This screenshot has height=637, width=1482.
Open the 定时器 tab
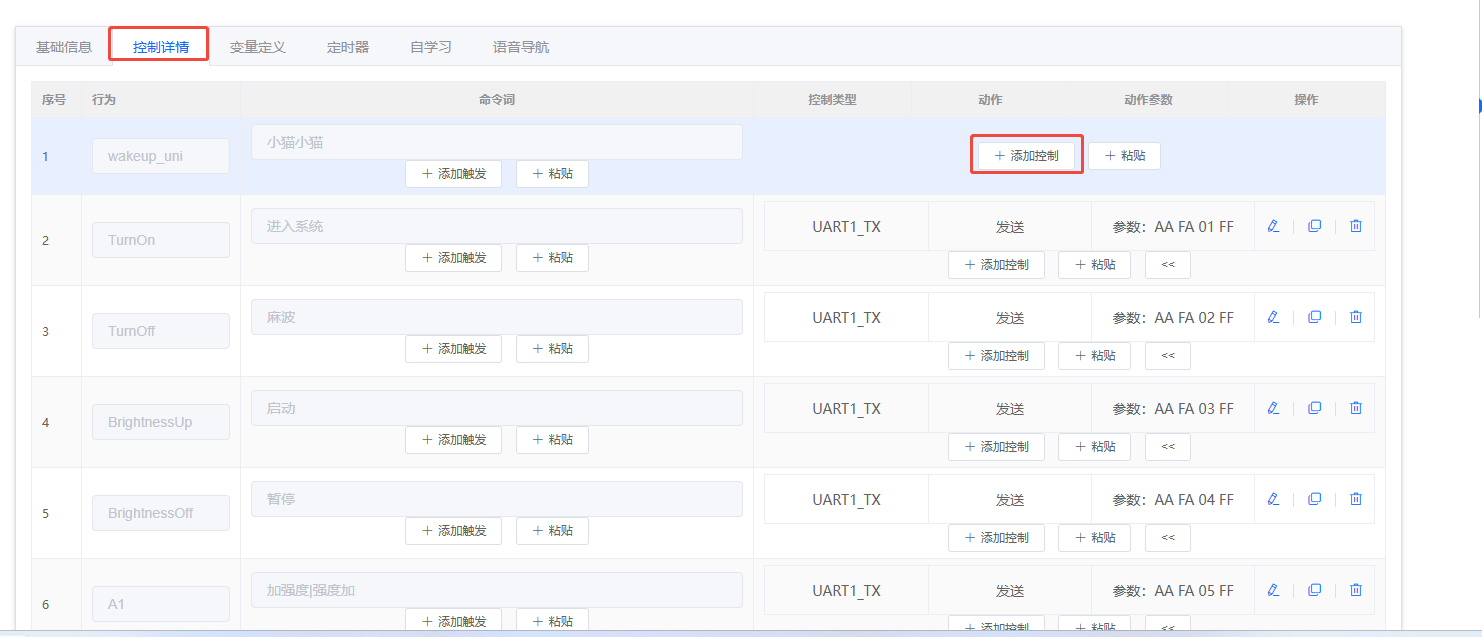(x=348, y=47)
